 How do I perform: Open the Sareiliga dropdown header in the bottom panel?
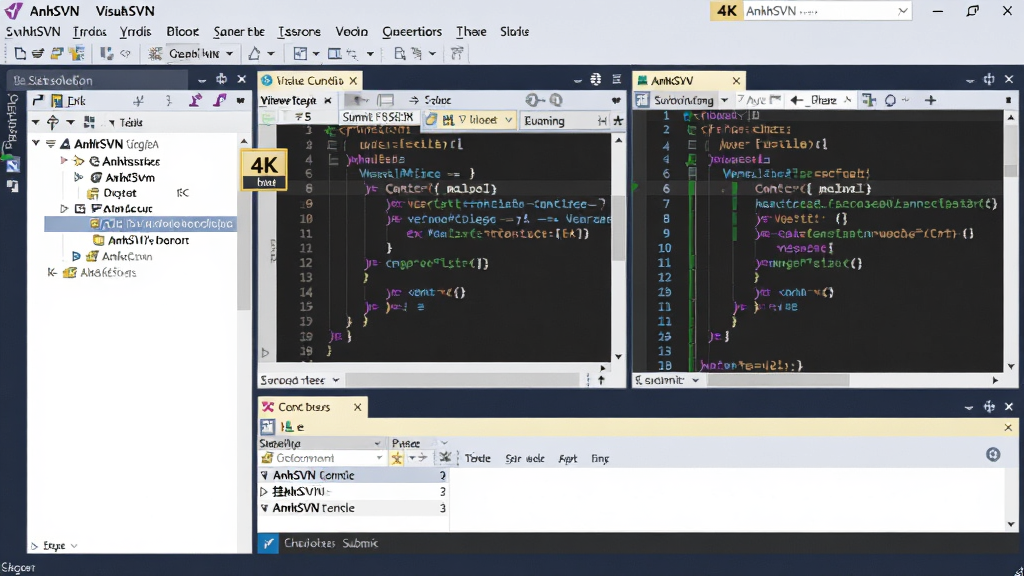[x=320, y=443]
